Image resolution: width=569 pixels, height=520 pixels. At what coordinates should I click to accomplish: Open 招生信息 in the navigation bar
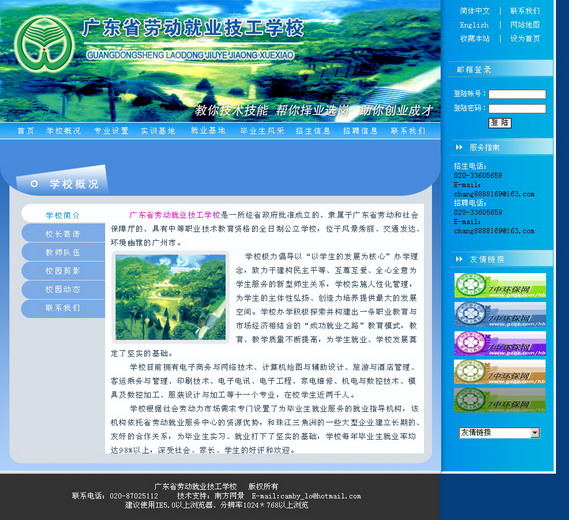tap(313, 131)
